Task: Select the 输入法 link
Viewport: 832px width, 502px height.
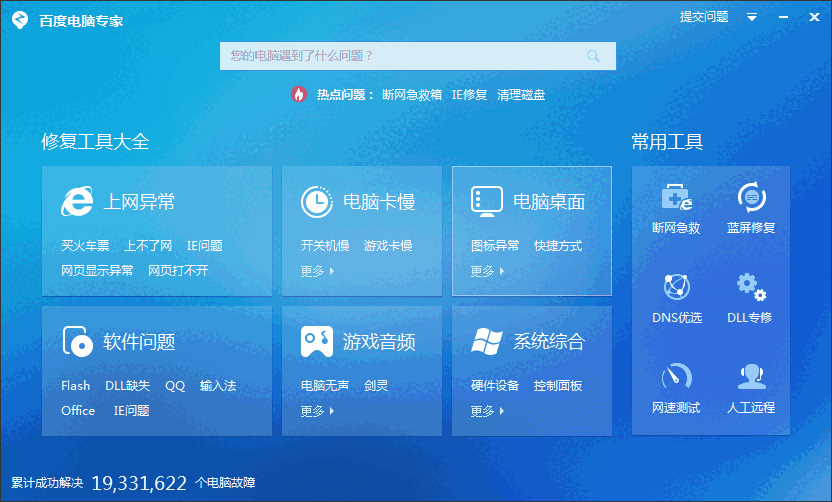Action: coord(218,386)
